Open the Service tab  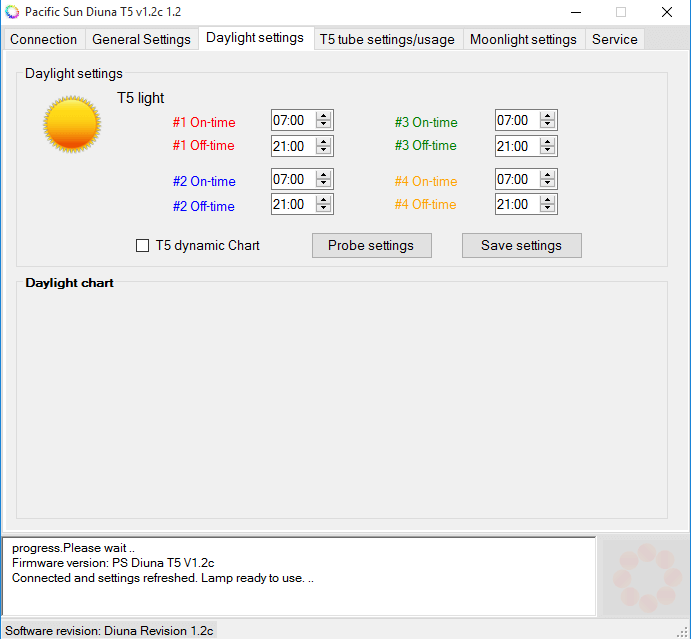pyautogui.click(x=614, y=39)
